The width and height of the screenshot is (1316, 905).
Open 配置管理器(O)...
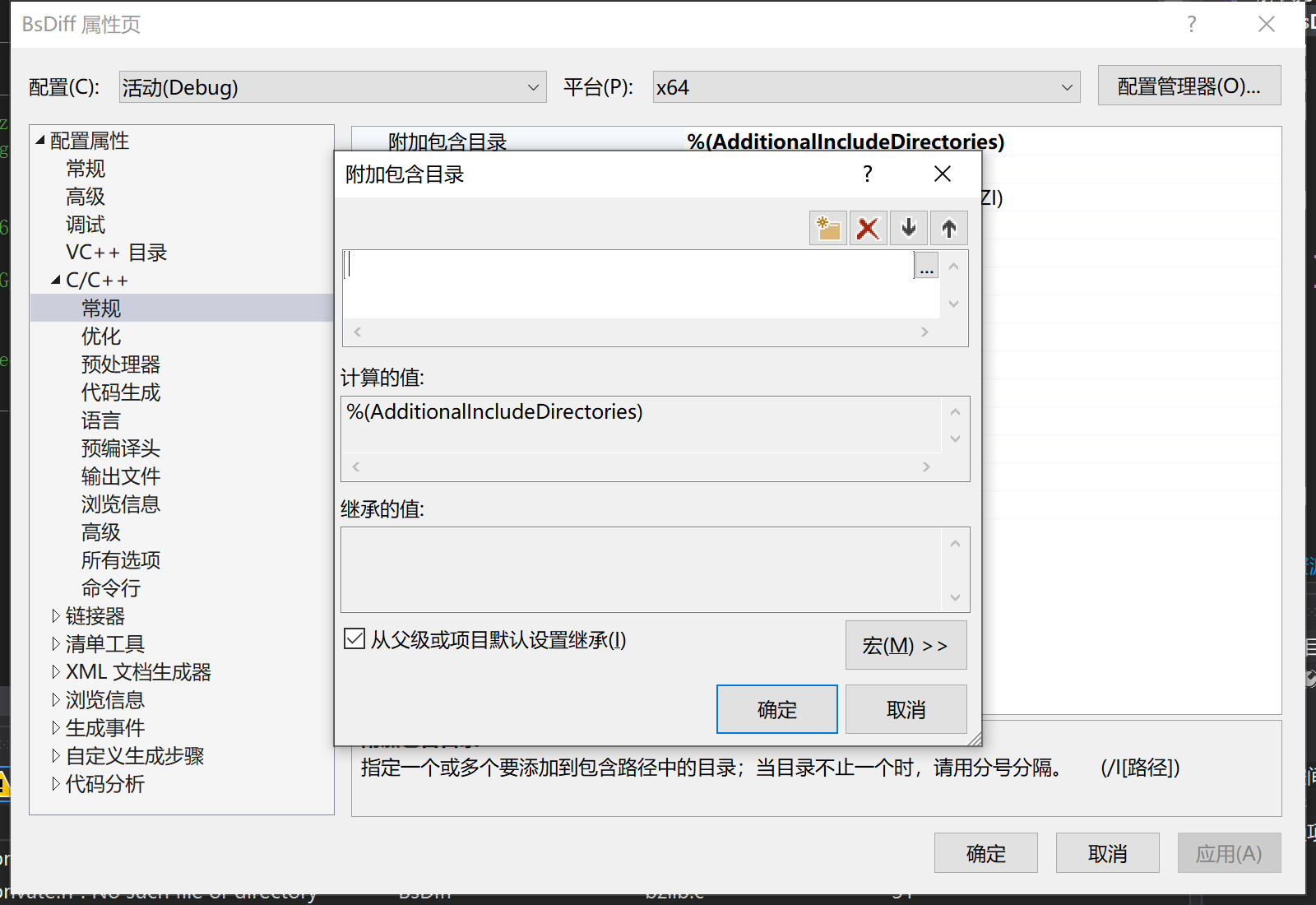click(x=1189, y=86)
